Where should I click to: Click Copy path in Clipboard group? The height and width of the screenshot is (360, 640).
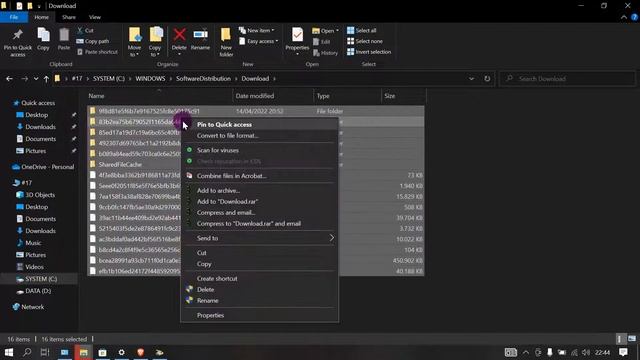tap(93, 41)
